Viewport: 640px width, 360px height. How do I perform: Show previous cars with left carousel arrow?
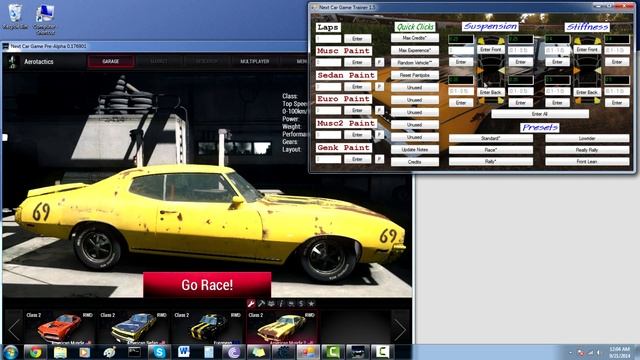[14, 329]
